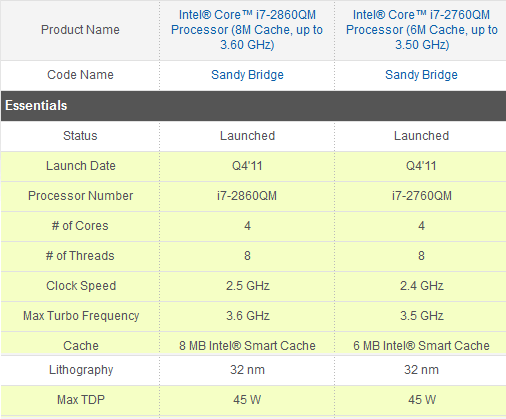Select the Cache row label

pyautogui.click(x=81, y=346)
